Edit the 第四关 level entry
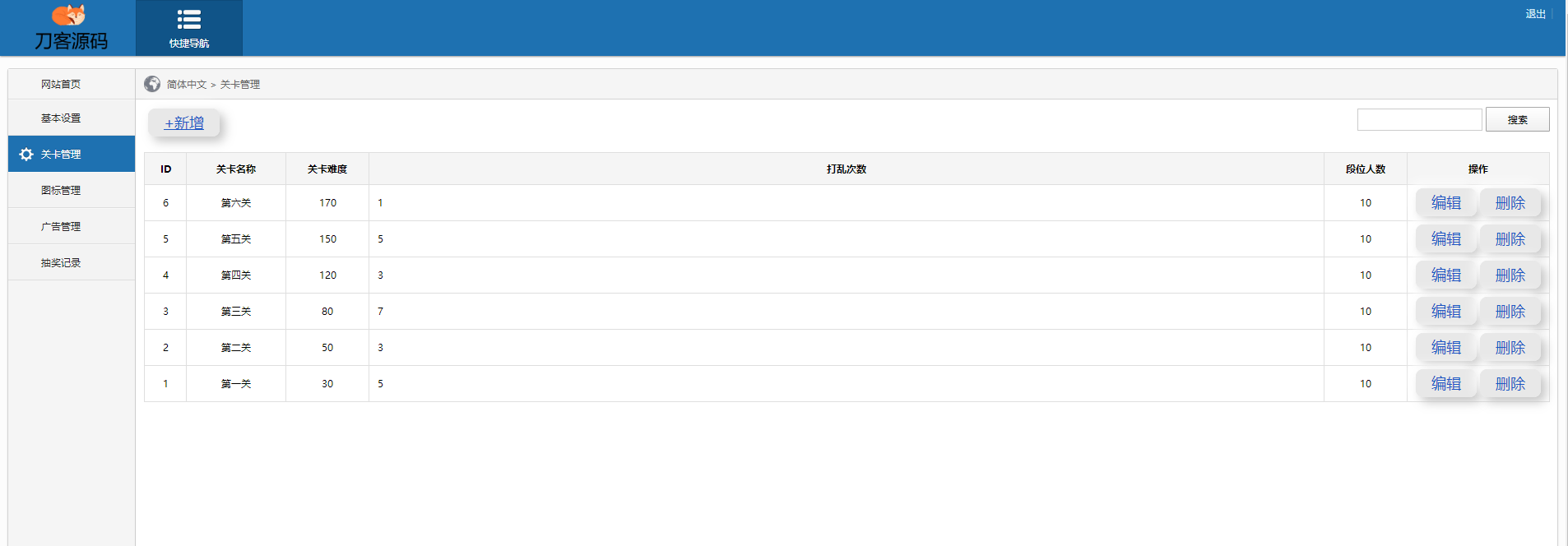The width and height of the screenshot is (1568, 546). tap(1445, 275)
